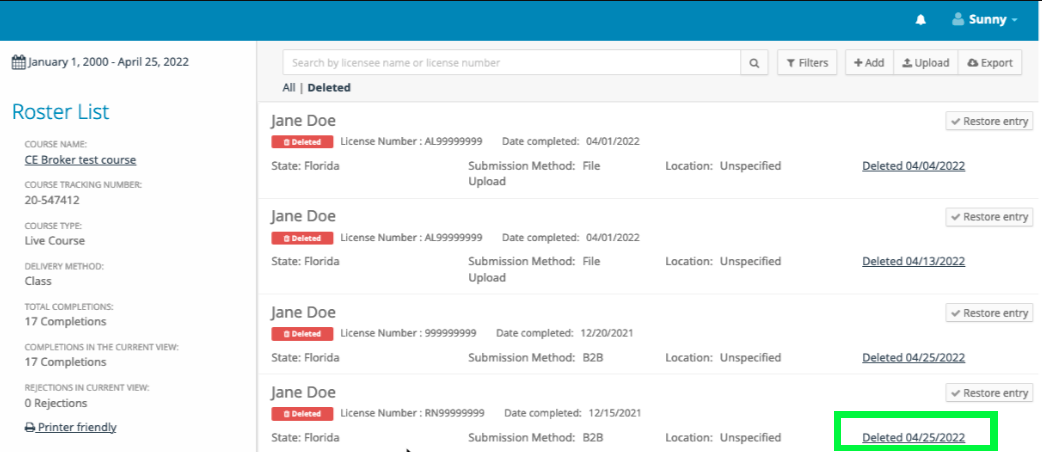Click the Deleted 04/13/2022 link
This screenshot has width=1042, height=452.
tap(913, 262)
